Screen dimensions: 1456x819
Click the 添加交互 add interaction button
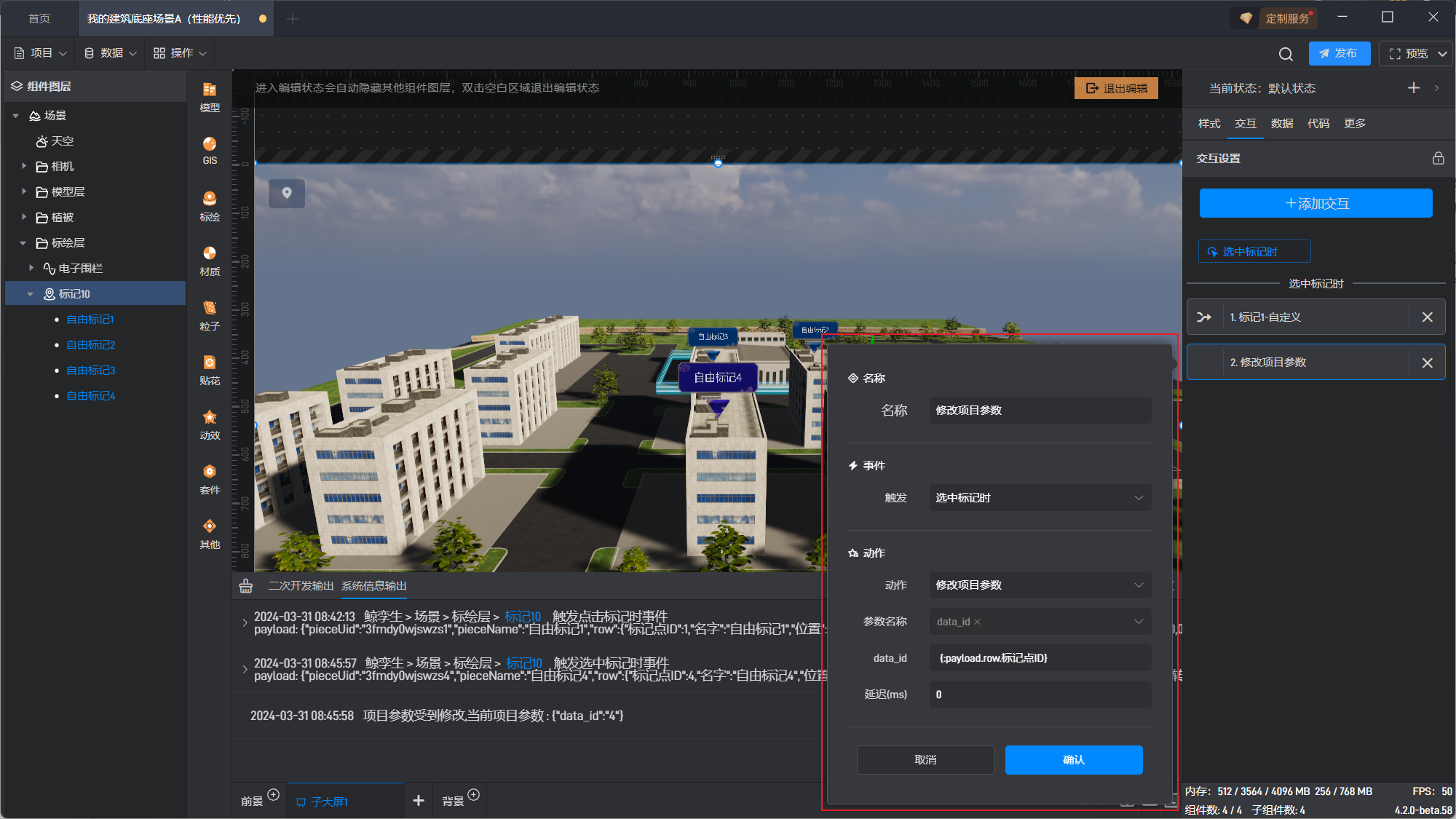[1315, 203]
